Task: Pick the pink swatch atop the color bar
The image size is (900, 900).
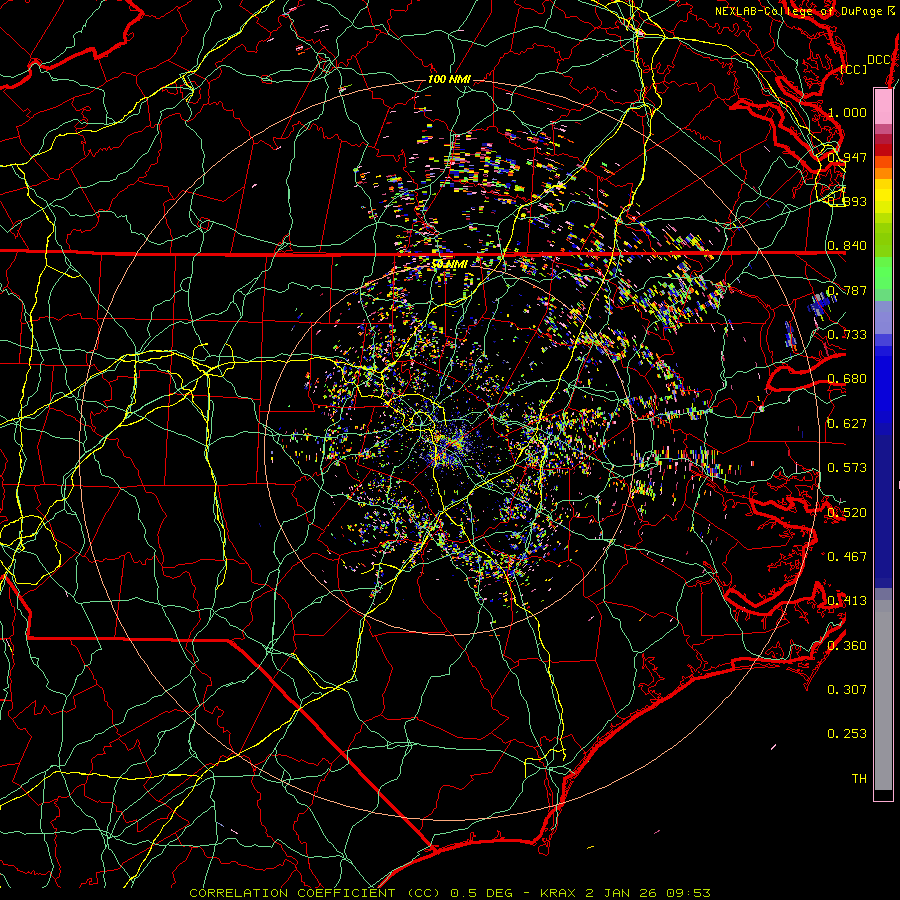Action: pyautogui.click(x=883, y=106)
